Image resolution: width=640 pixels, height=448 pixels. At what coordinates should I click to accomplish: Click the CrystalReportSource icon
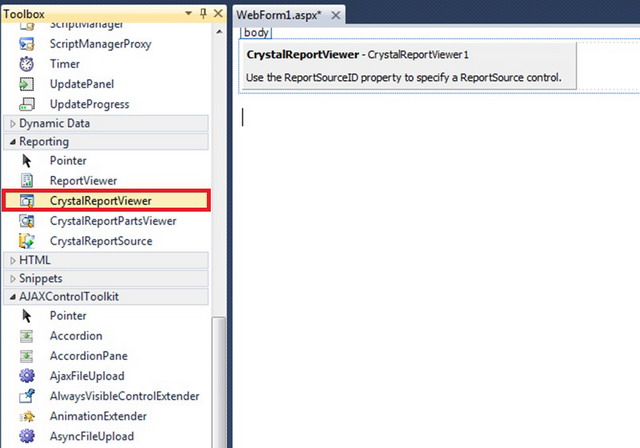point(27,241)
